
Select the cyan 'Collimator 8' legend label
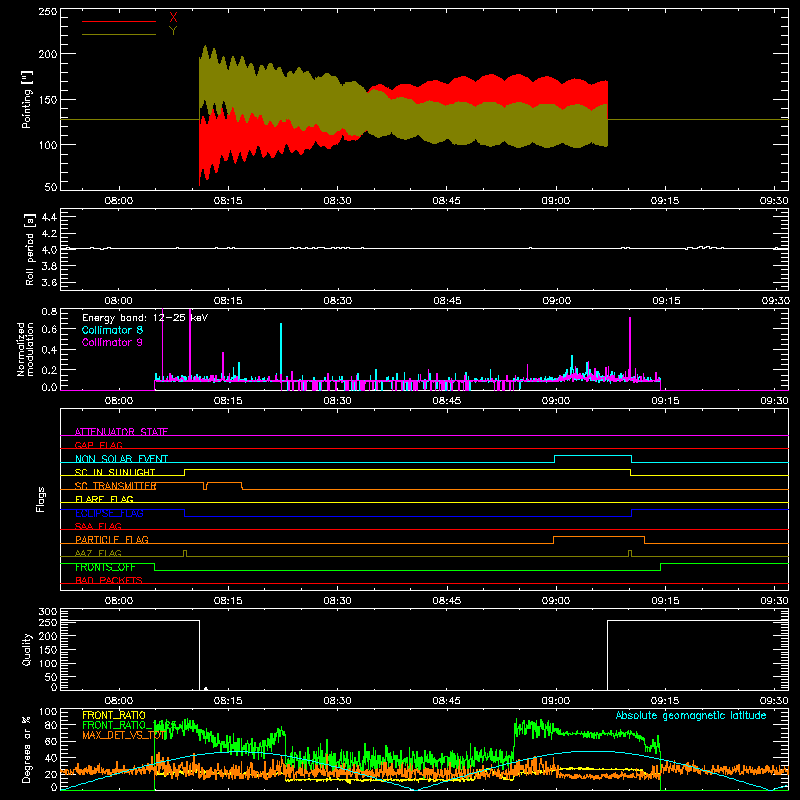click(x=112, y=330)
